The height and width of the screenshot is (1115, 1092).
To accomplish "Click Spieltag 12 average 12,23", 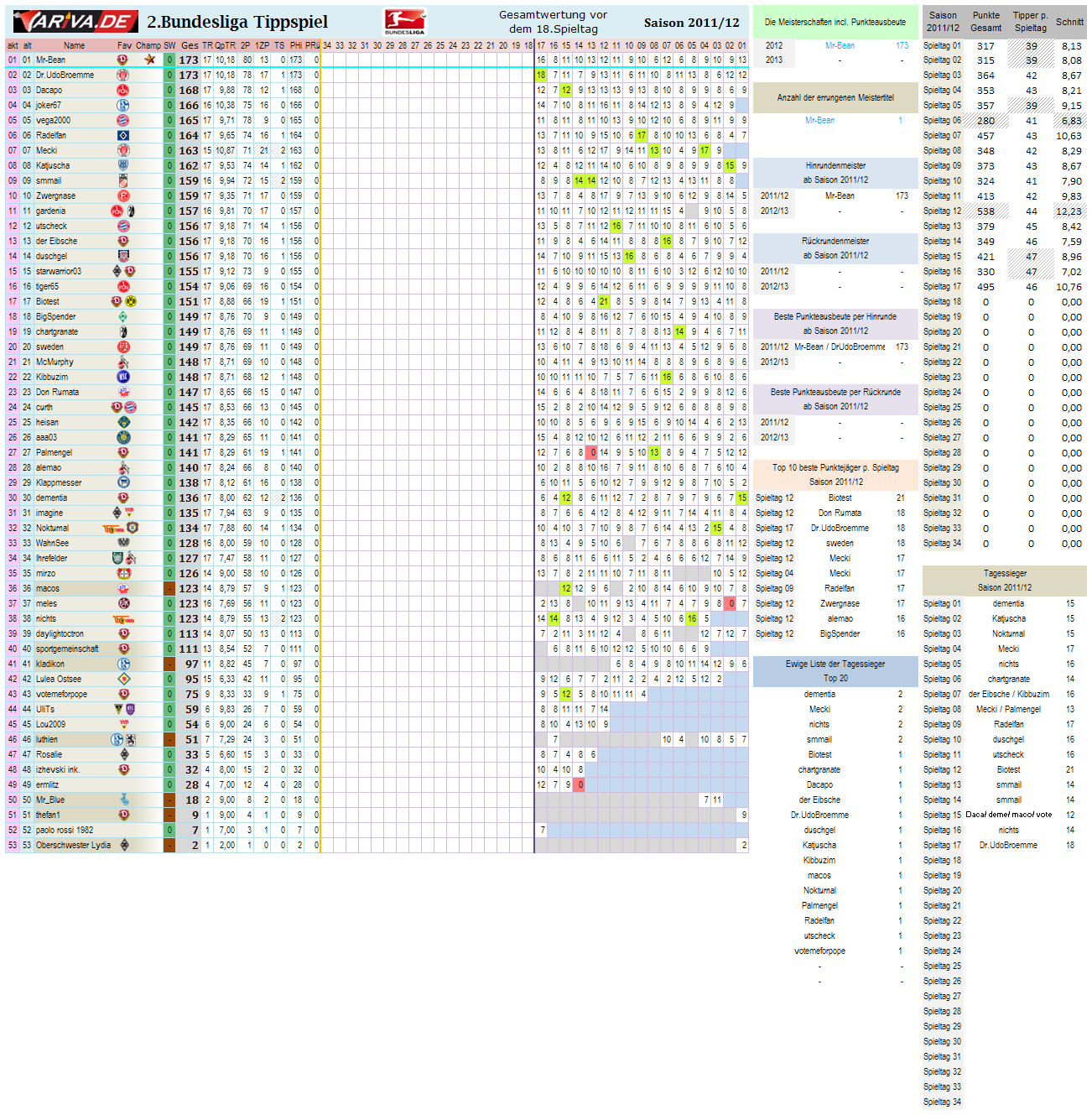I will 1069,211.
